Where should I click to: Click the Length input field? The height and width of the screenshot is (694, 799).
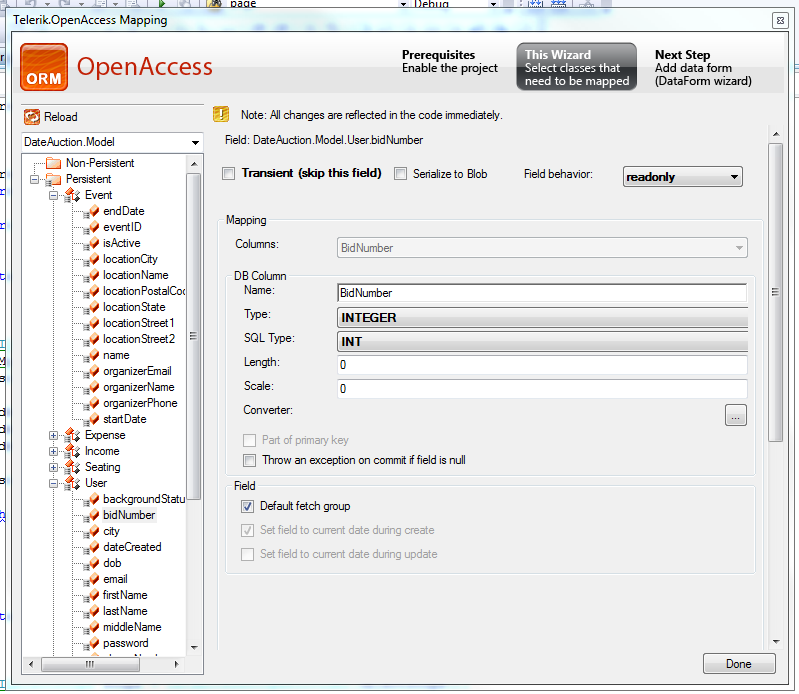542,365
